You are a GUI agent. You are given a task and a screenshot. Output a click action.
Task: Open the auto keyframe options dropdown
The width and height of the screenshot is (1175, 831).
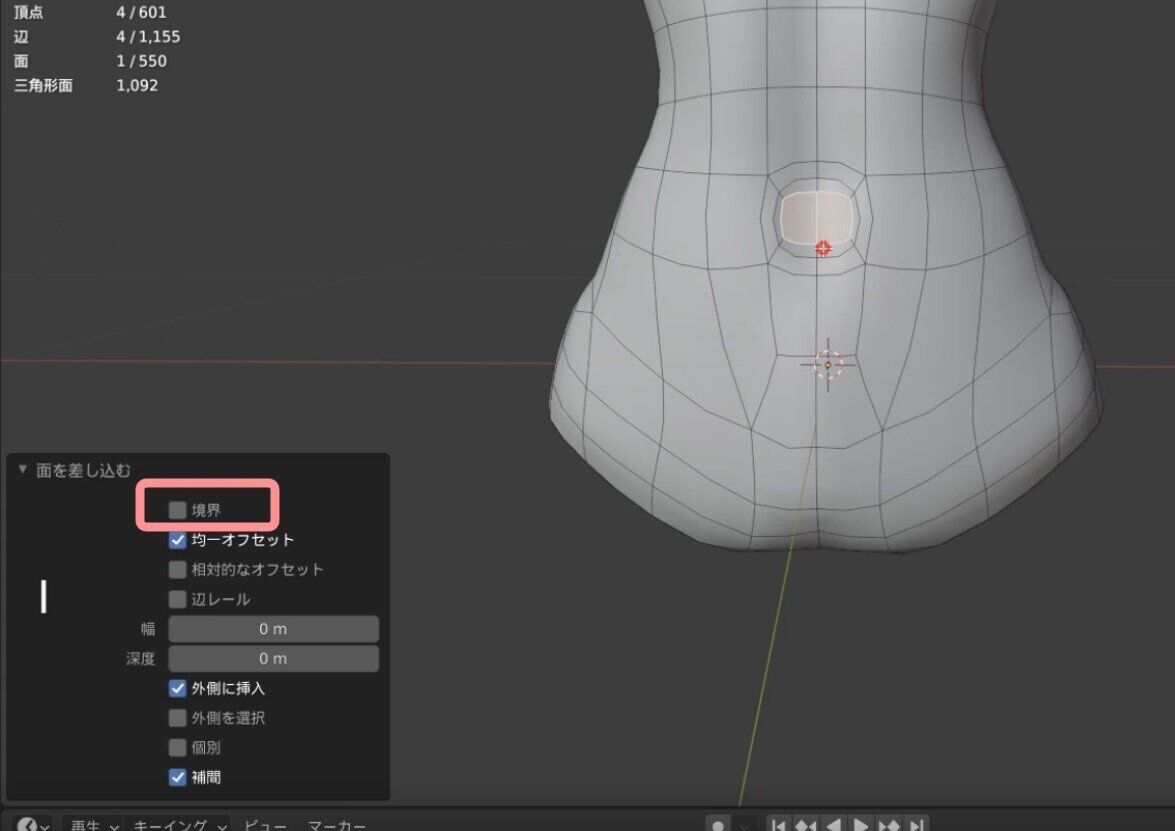743,826
